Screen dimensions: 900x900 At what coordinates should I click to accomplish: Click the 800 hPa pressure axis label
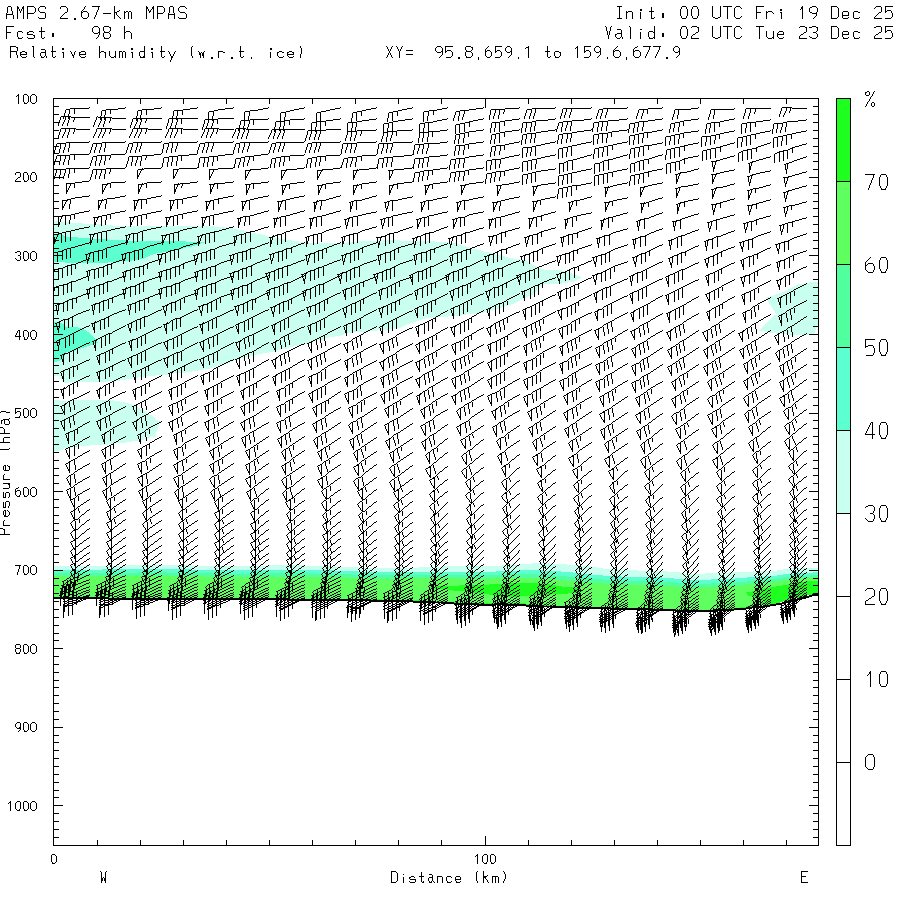coord(26,649)
